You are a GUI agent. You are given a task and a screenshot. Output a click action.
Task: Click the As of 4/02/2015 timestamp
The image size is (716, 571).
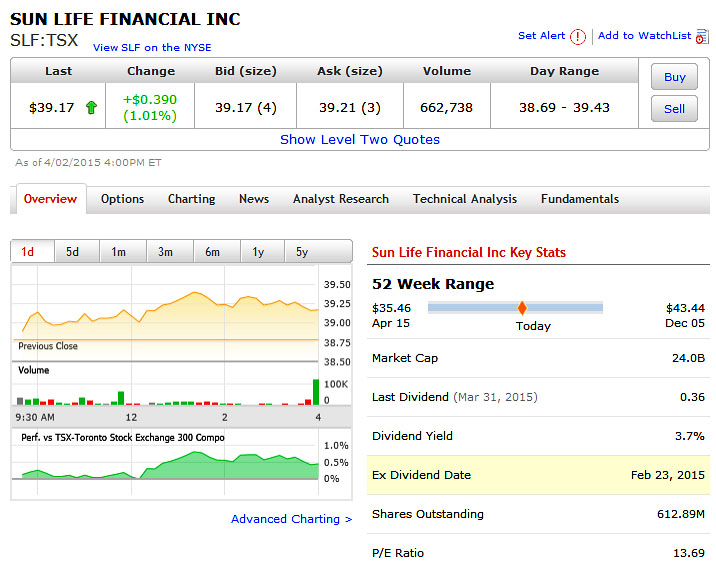(x=88, y=163)
